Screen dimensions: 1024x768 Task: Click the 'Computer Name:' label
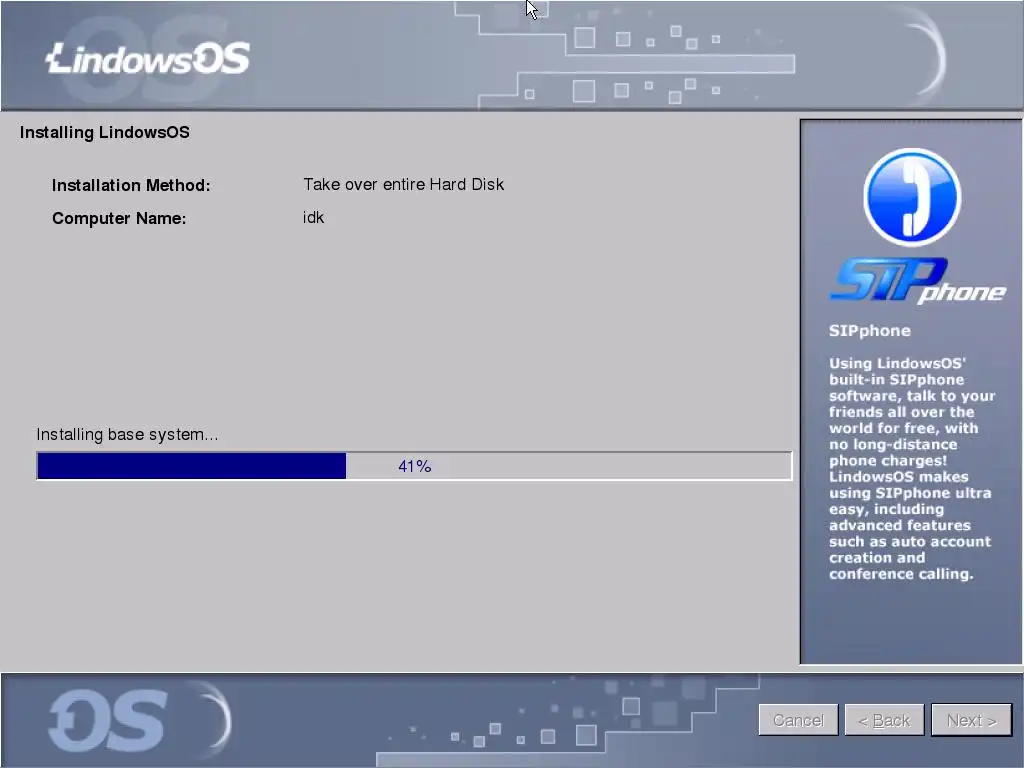click(120, 218)
